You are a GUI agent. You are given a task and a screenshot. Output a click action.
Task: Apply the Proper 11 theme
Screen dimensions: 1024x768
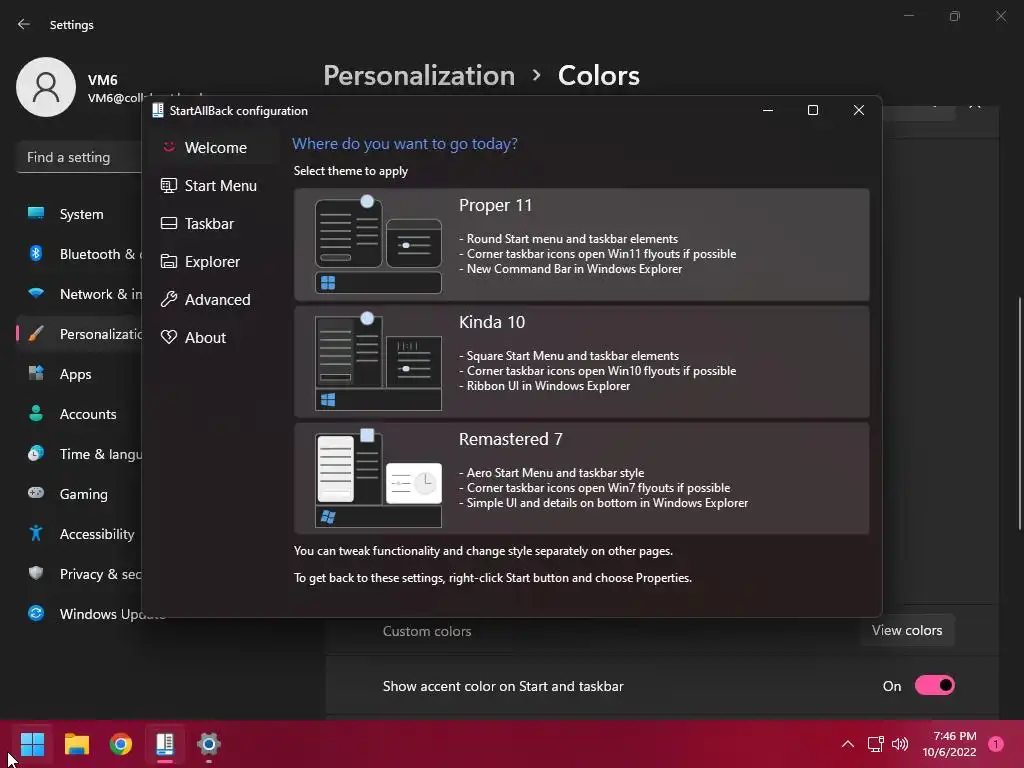pyautogui.click(x=581, y=244)
